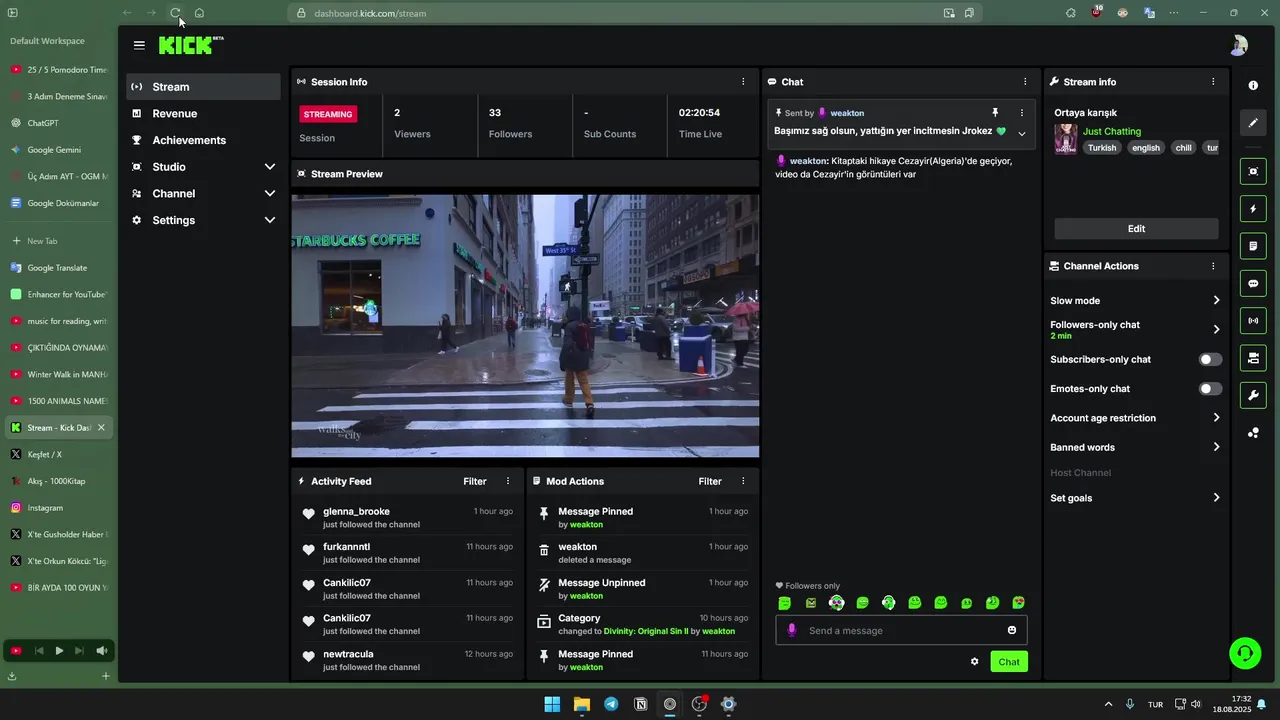Open Followers-only chat options
The height and width of the screenshot is (720, 1280).
tap(1135, 329)
